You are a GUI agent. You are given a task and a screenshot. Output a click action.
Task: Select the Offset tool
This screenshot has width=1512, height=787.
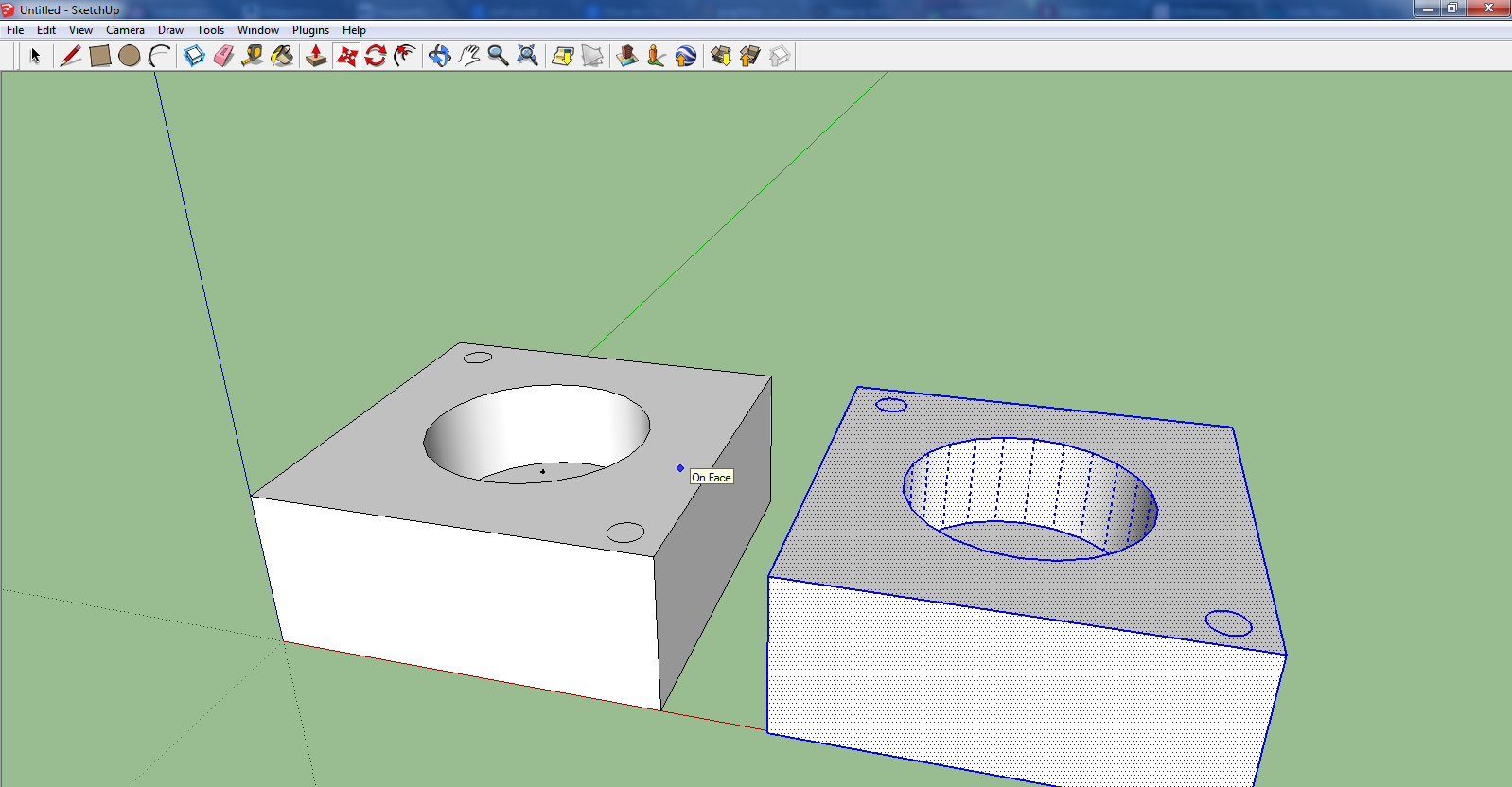(x=405, y=56)
